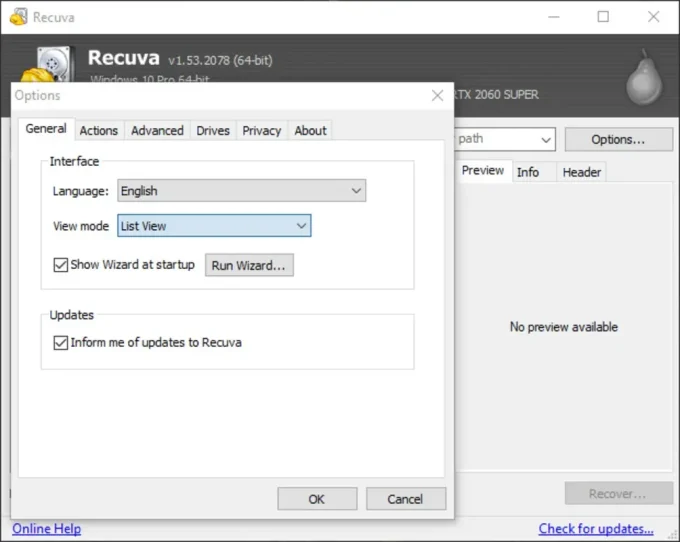
Task: Open the About tab
Action: coord(310,130)
